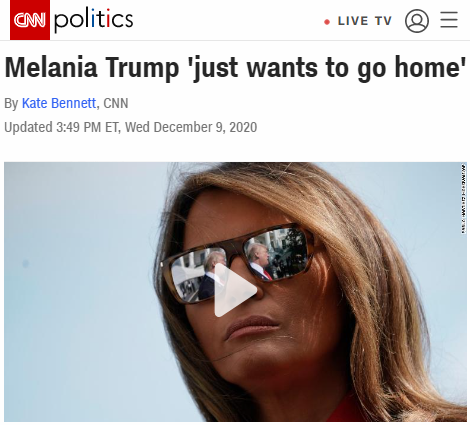This screenshot has height=425, width=470.
Task: Click right sunglass lens reflection in photo
Action: coord(276,253)
